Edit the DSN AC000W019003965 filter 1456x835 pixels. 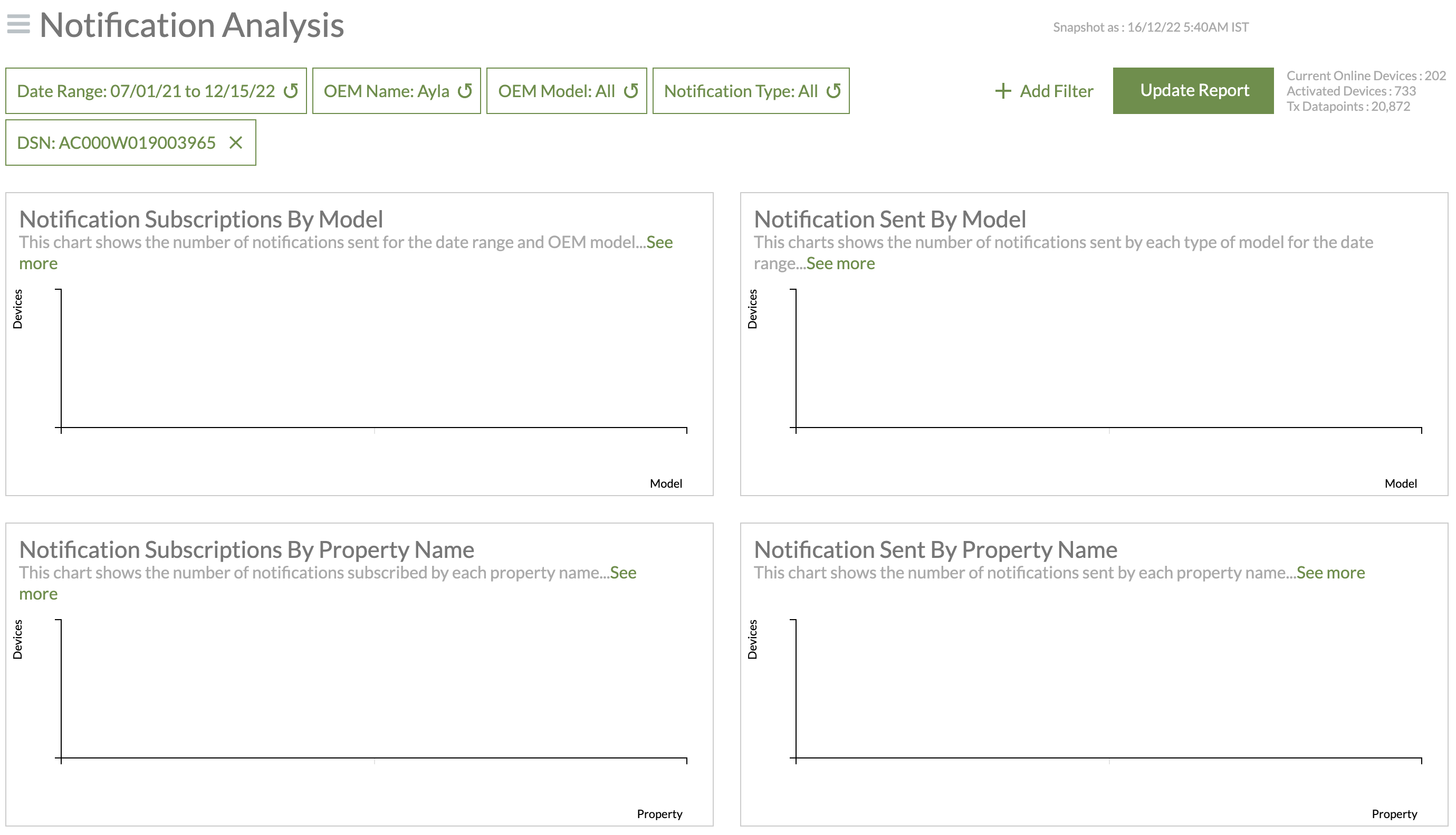[x=116, y=142]
